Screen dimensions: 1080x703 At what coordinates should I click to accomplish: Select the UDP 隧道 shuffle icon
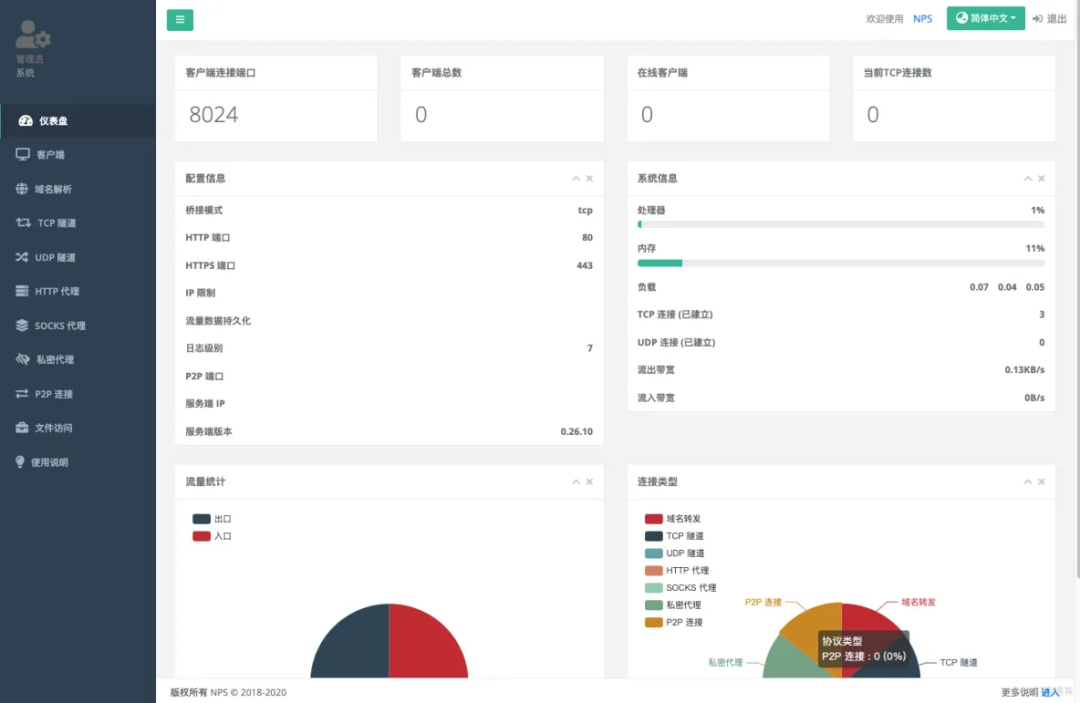22,257
